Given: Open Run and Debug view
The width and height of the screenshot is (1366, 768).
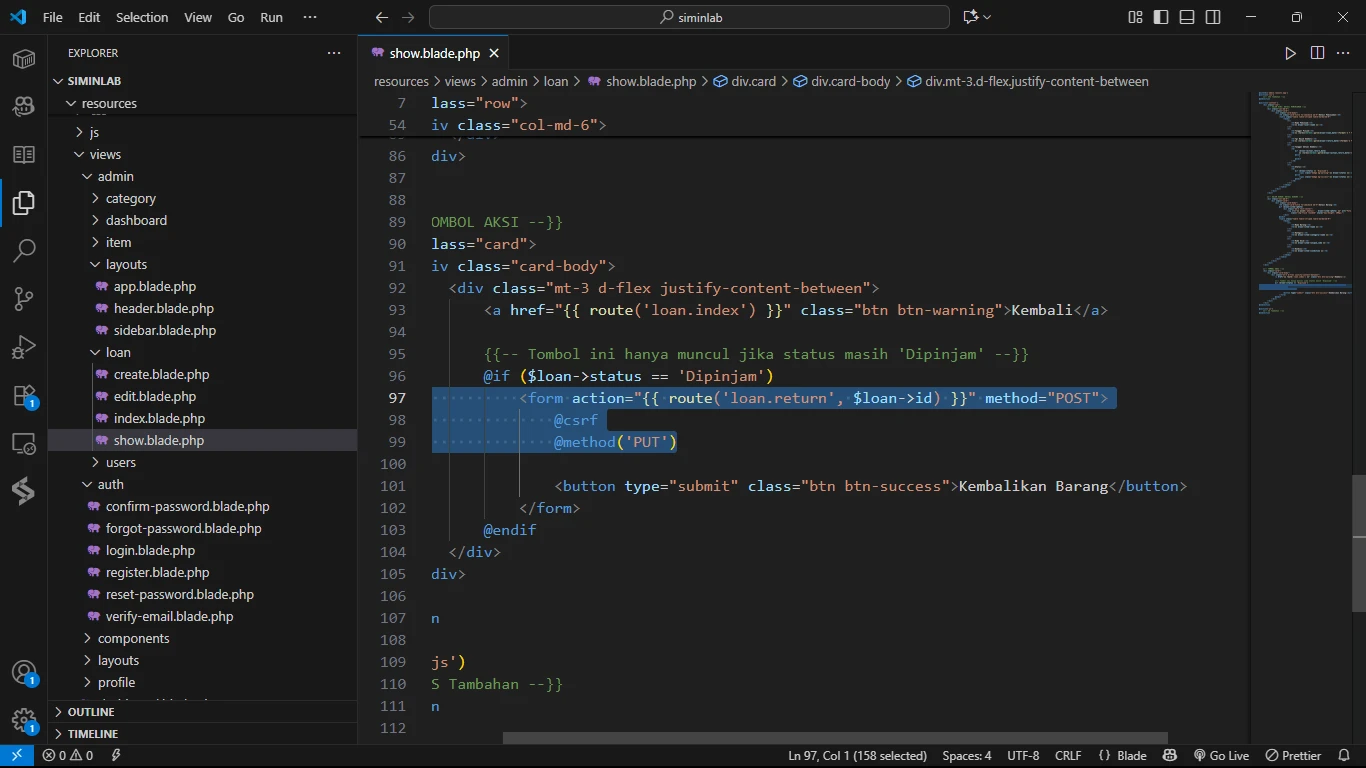Looking at the screenshot, I should pyautogui.click(x=24, y=347).
